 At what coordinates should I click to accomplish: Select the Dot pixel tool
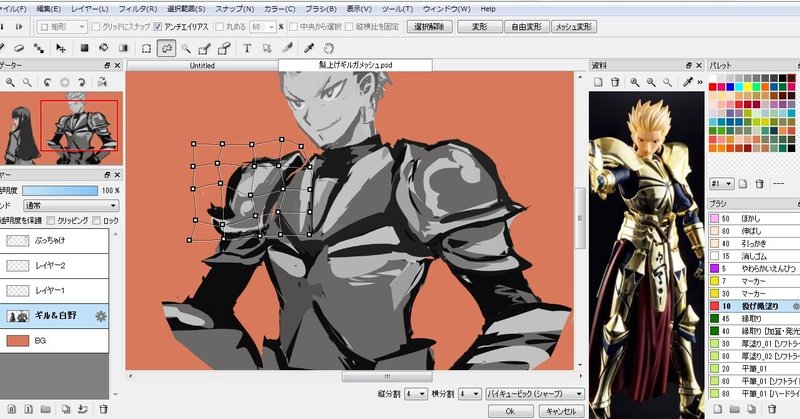39,48
